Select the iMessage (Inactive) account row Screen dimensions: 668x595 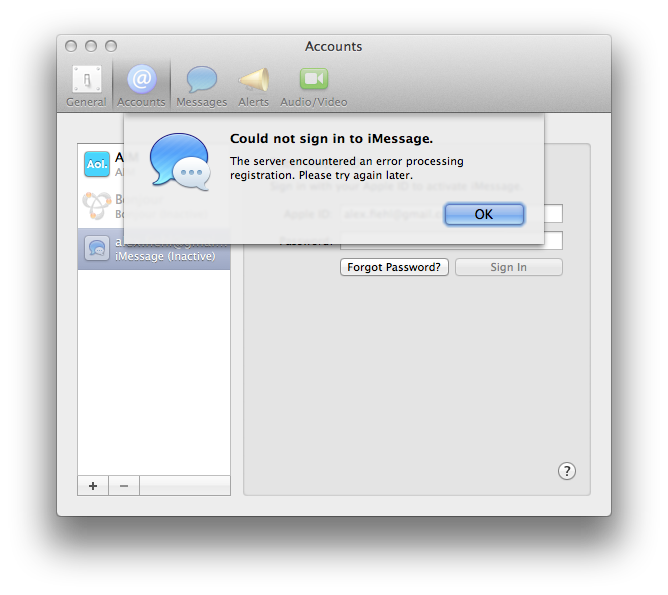pos(154,249)
